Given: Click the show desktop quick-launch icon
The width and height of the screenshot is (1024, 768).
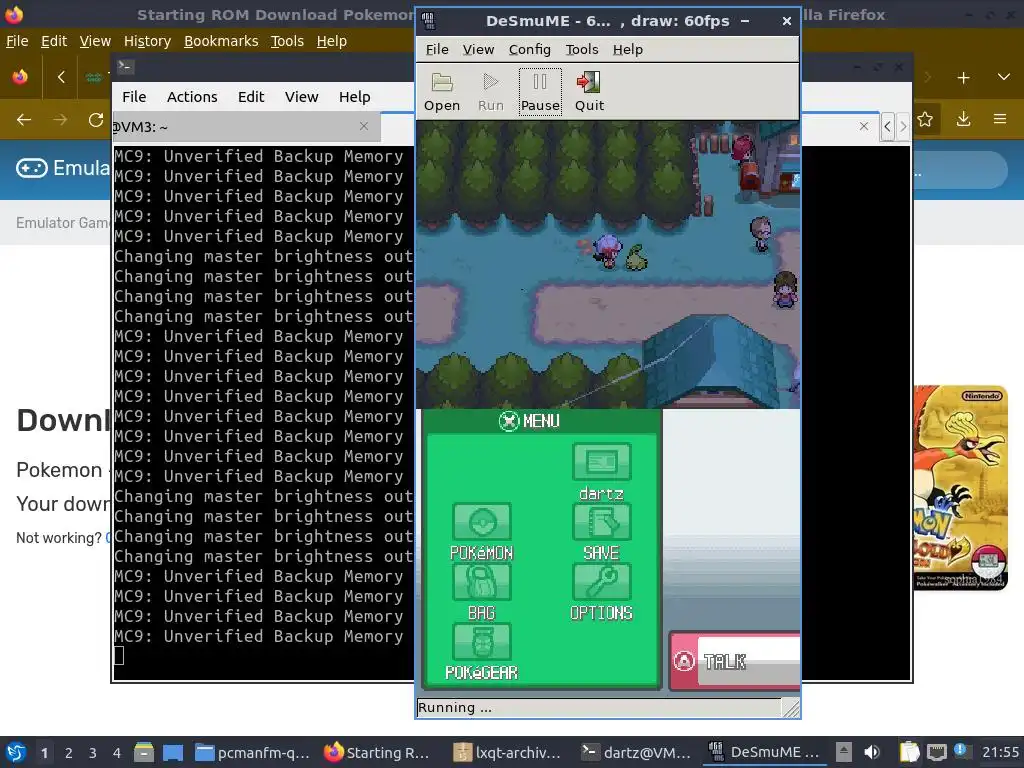Looking at the screenshot, I should (172, 753).
